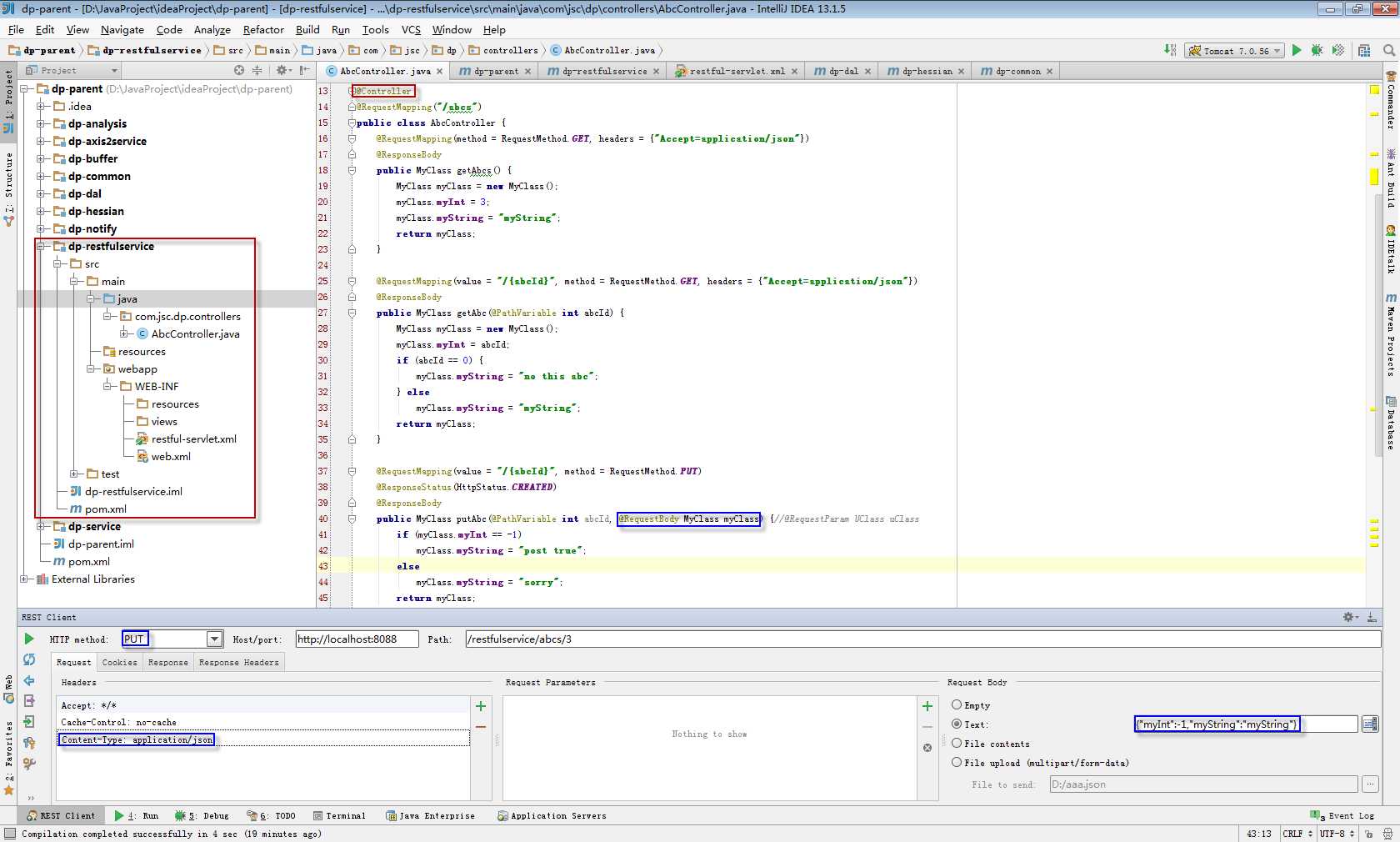
Task: Run with Coverage icon in top toolbar
Action: tap(1338, 50)
